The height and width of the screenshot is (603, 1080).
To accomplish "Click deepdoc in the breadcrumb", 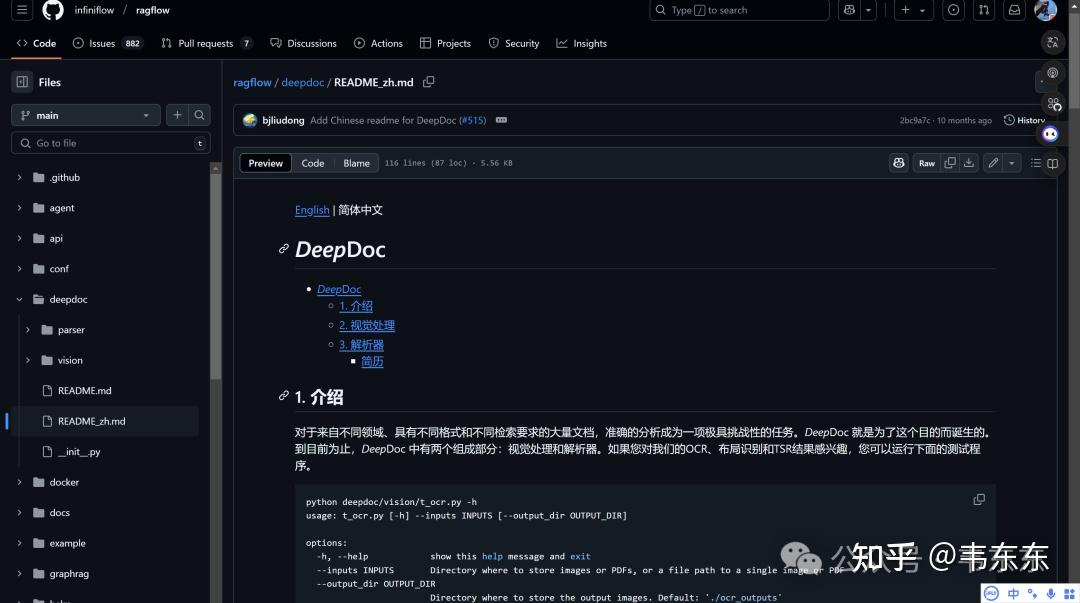I will pyautogui.click(x=302, y=82).
